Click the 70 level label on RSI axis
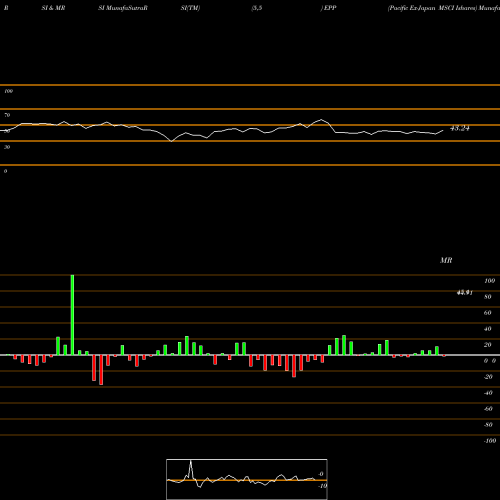 7,115
